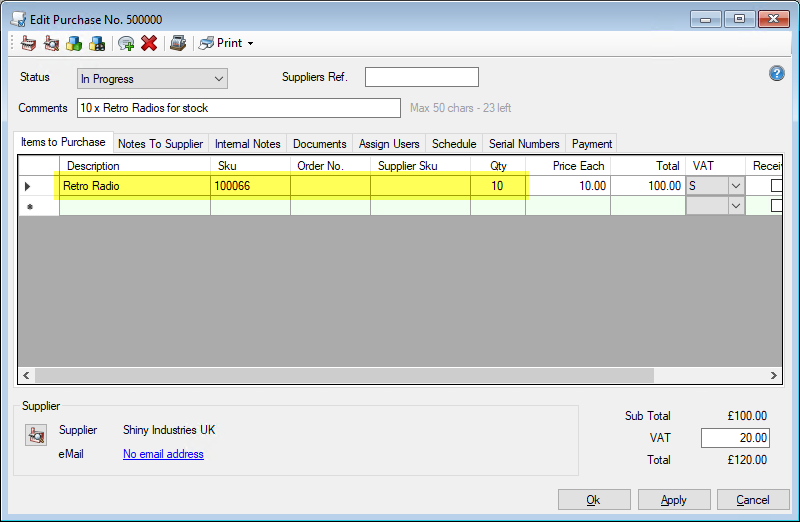Click the colored blocks stock icon

pyautogui.click(x=74, y=43)
